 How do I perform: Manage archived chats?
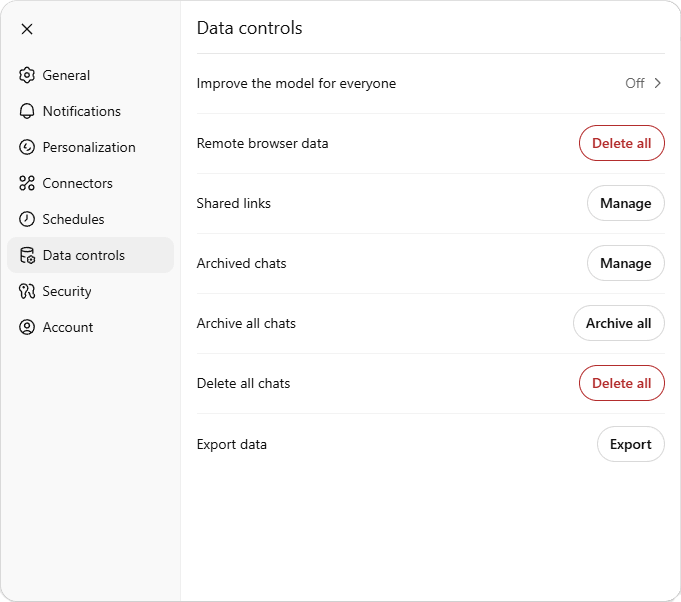point(625,263)
